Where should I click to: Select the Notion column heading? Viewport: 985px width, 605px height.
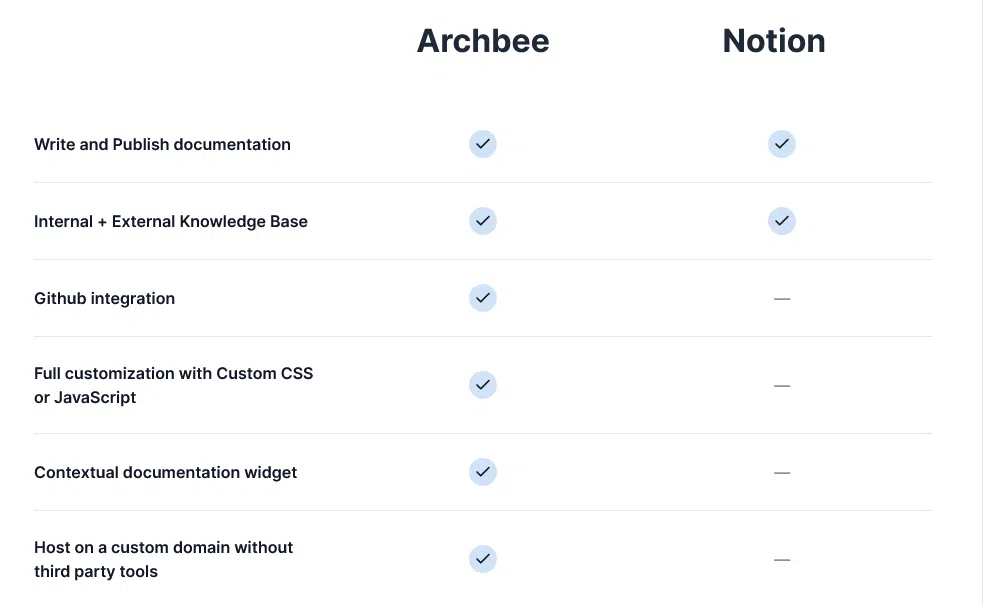[774, 41]
